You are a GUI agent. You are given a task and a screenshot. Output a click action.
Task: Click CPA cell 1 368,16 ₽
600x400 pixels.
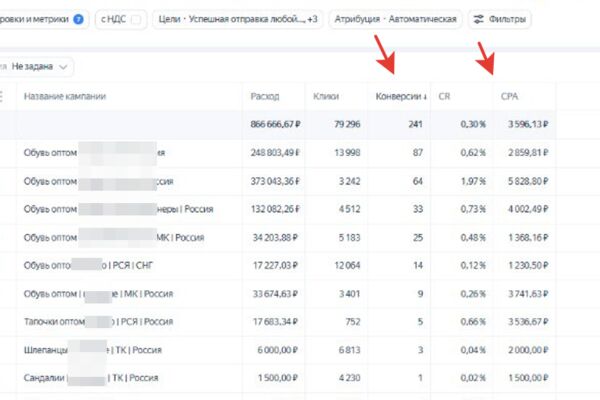click(x=528, y=237)
